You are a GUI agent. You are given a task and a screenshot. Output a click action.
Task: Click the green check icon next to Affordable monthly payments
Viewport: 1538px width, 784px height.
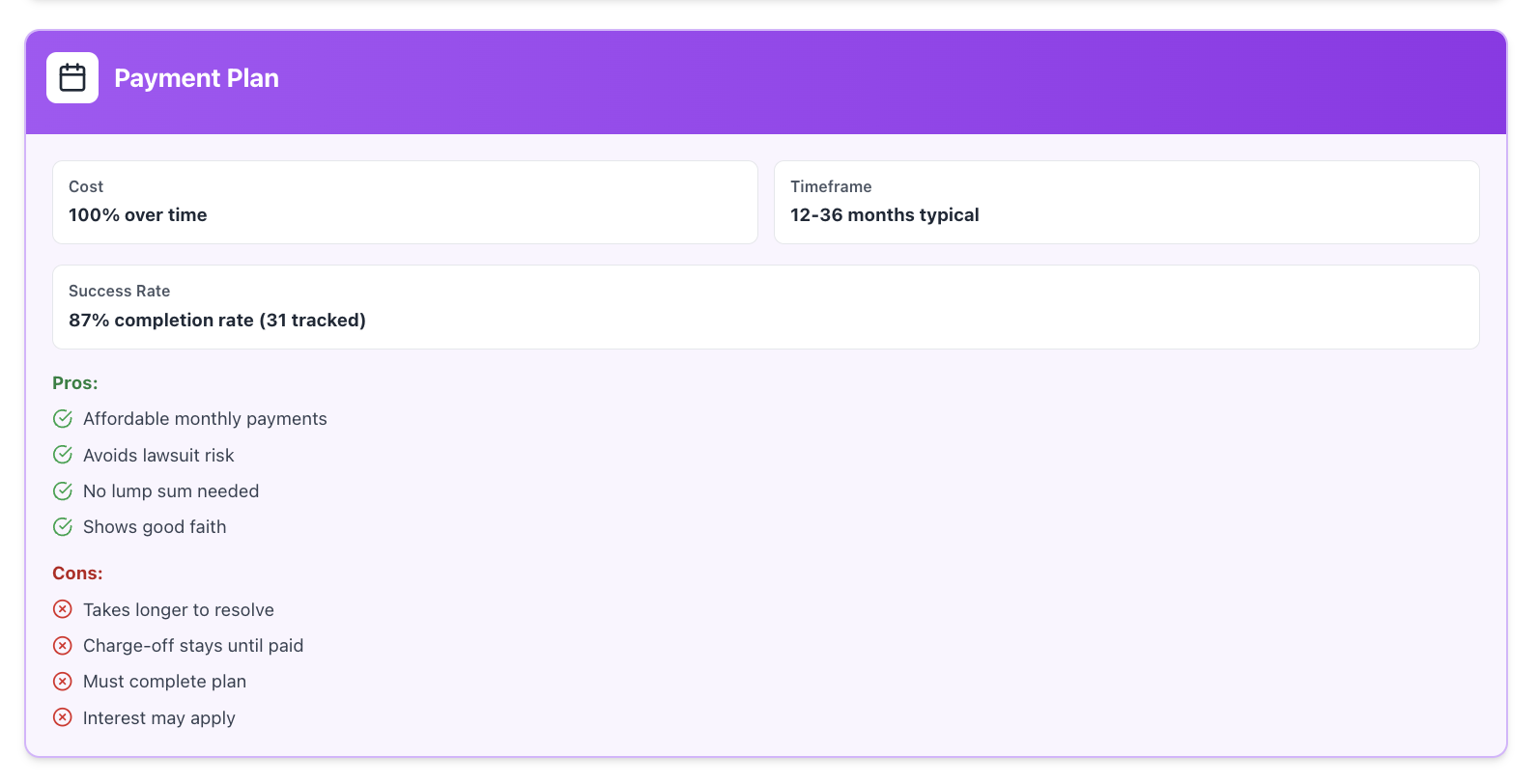click(x=63, y=419)
